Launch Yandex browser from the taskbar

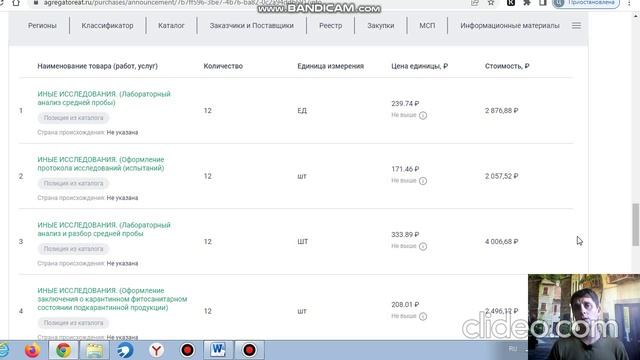pyautogui.click(x=156, y=350)
